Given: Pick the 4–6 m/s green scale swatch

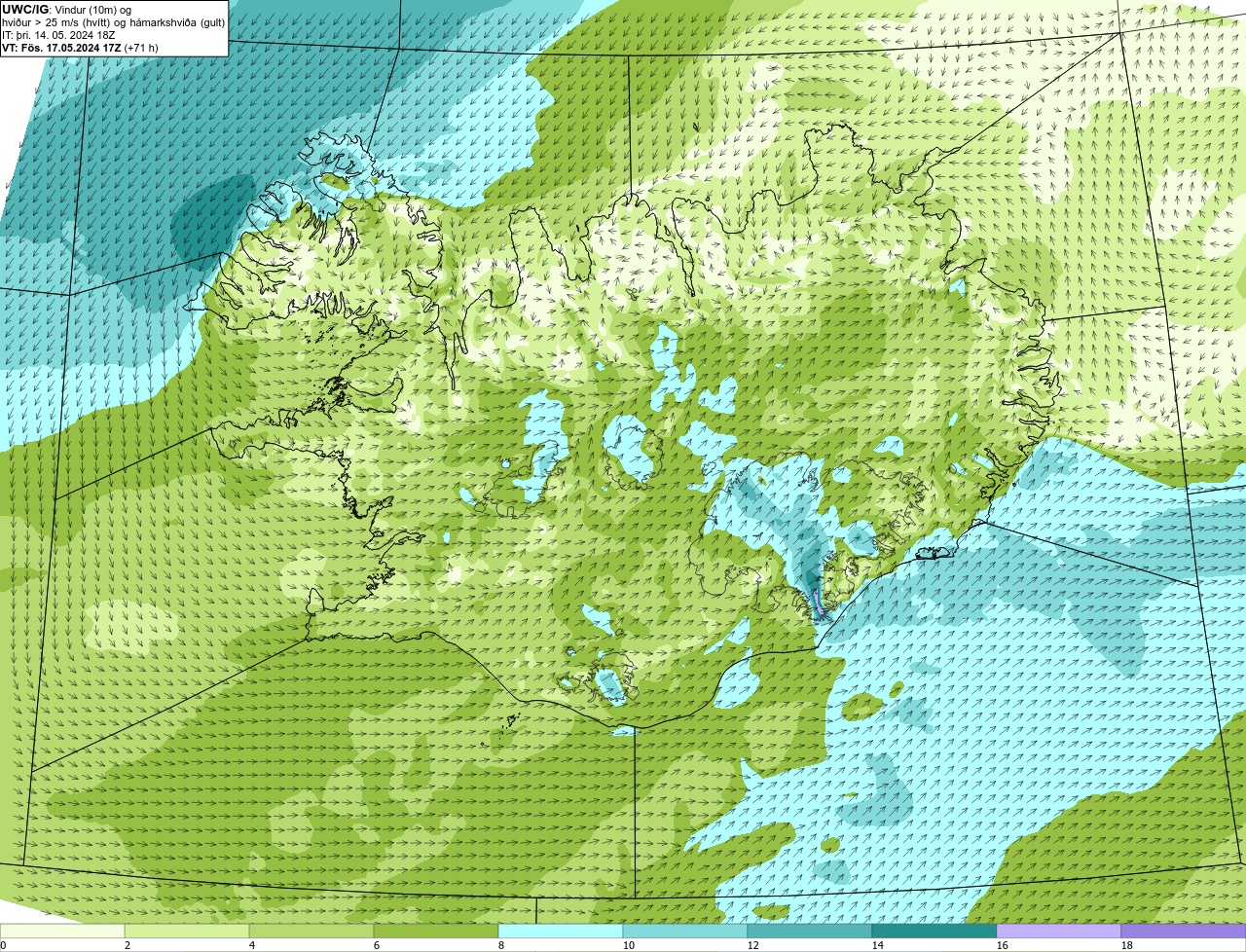Looking at the screenshot, I should (311, 931).
